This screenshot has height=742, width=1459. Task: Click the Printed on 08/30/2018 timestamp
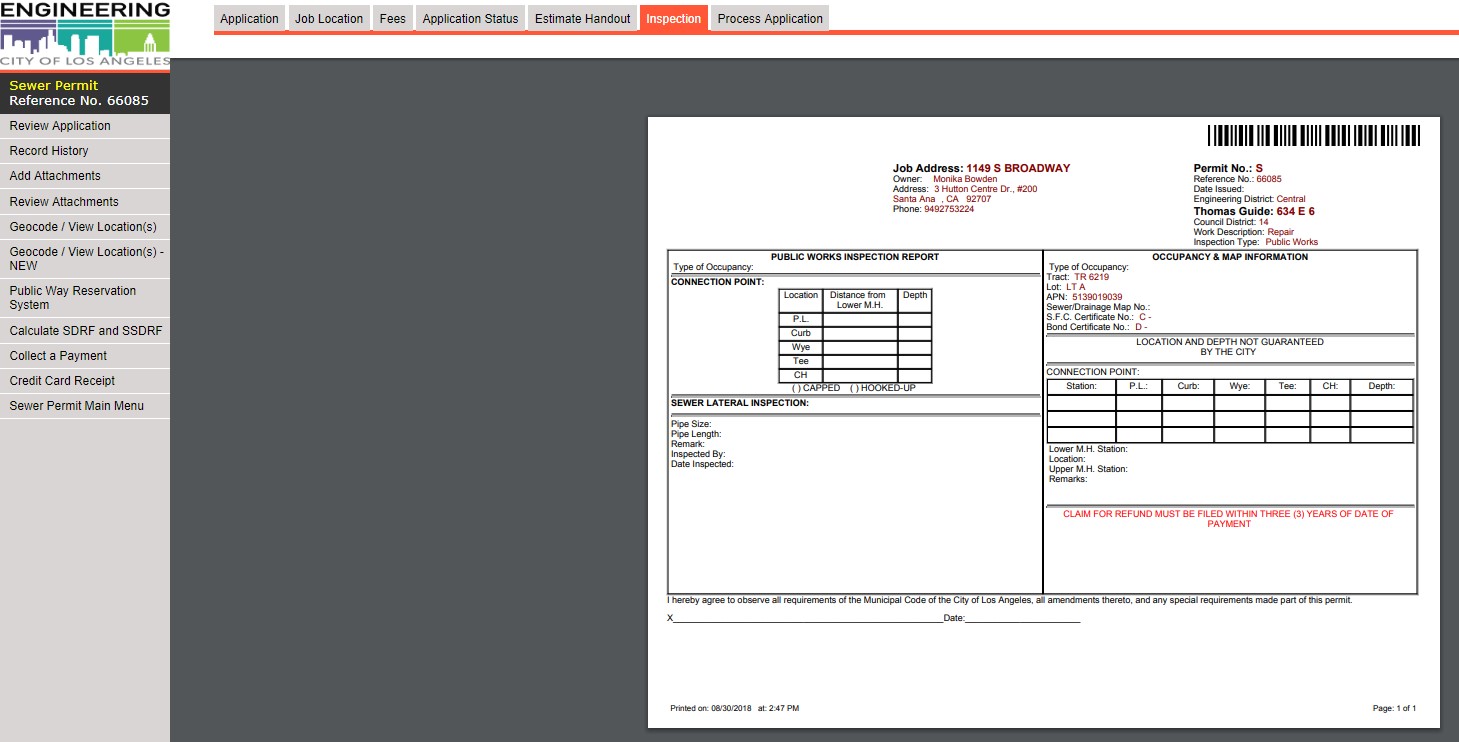click(735, 708)
